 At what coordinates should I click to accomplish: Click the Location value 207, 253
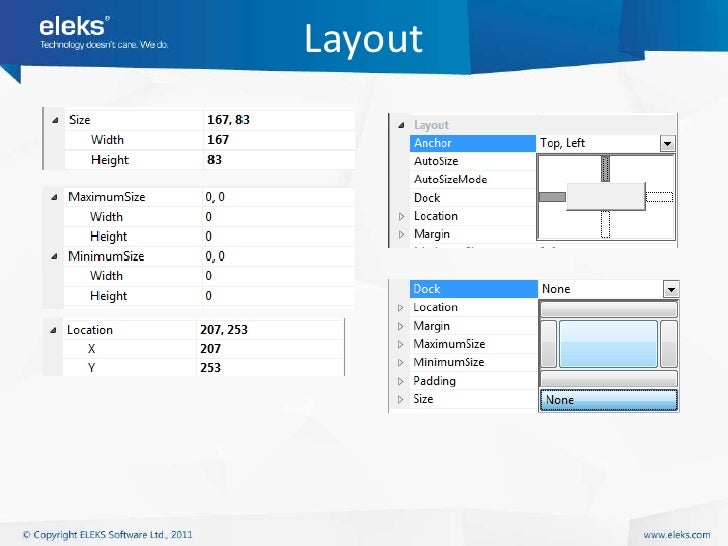click(224, 330)
